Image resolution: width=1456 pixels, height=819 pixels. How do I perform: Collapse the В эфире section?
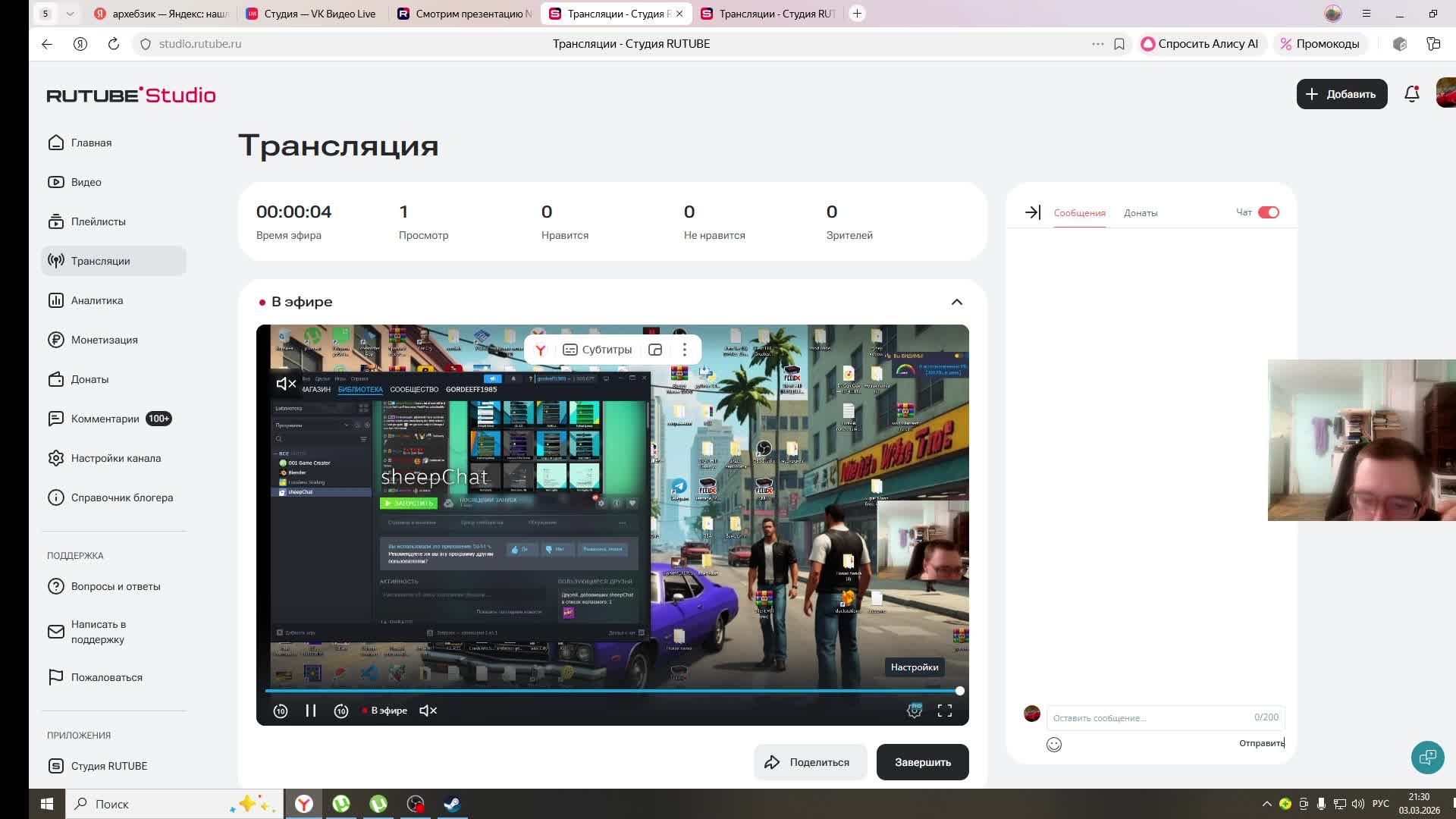[956, 302]
